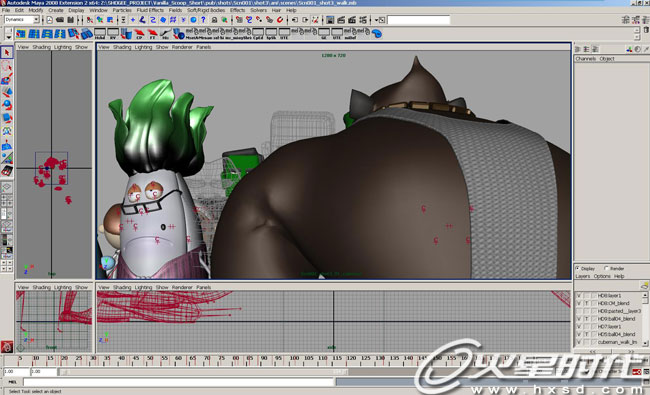Open the Dynamics menu set dropdown

click(36, 19)
